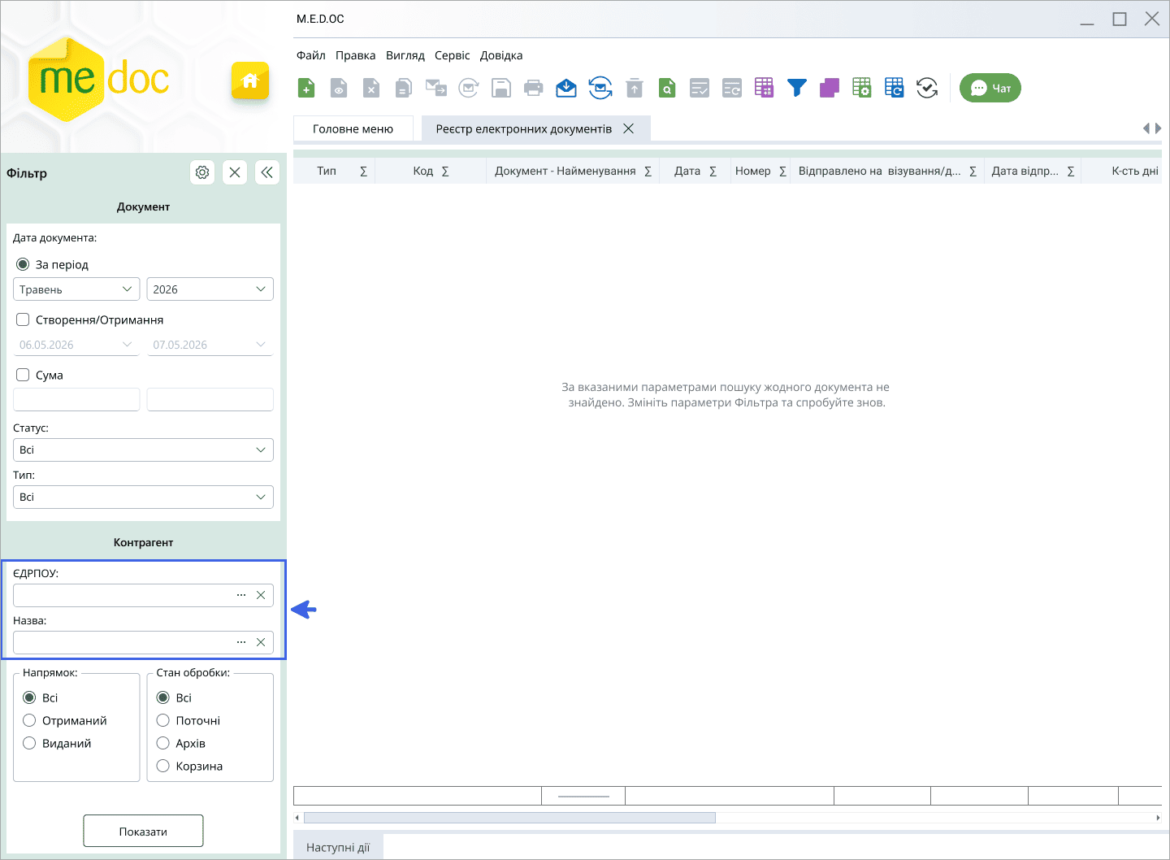Click the purple table grid icon
Image resolution: width=1170 pixels, height=860 pixels.
[764, 88]
